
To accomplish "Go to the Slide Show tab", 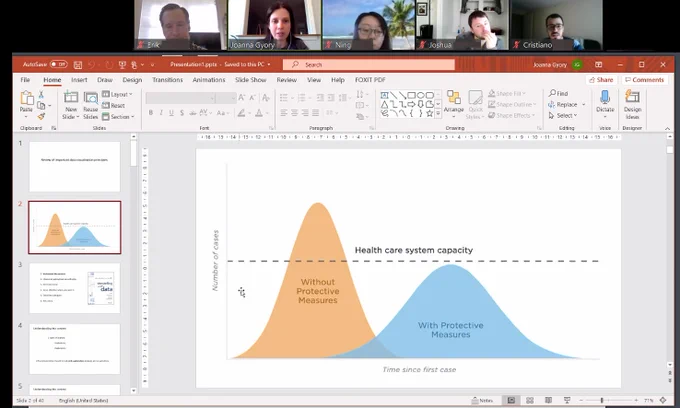I will (x=251, y=80).
